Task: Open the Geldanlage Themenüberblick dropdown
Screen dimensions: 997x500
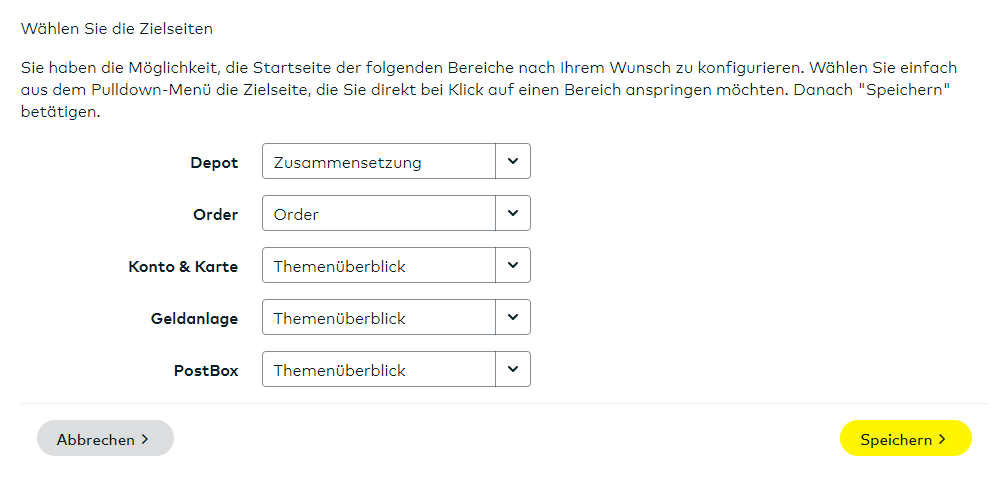Action: point(379,318)
